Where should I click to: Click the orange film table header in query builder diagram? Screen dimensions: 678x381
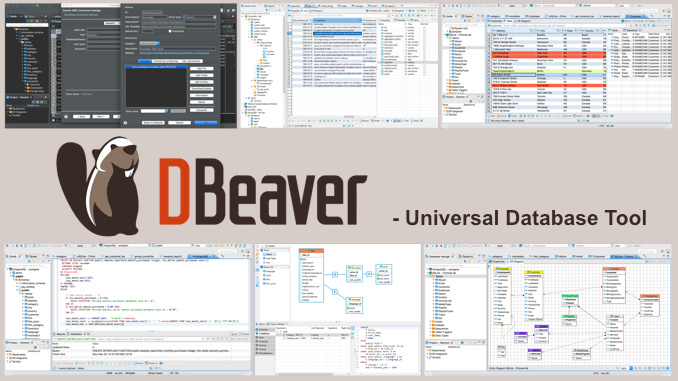pos(311,251)
